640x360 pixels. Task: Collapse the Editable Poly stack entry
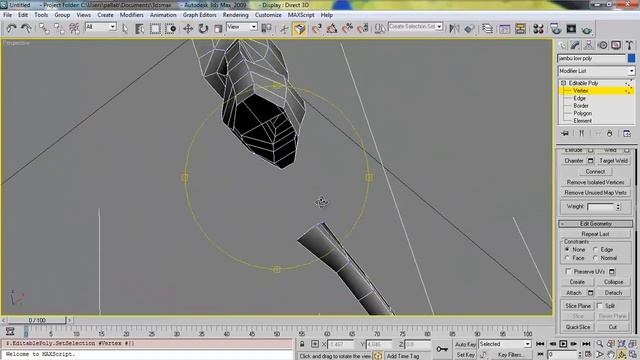pos(563,83)
